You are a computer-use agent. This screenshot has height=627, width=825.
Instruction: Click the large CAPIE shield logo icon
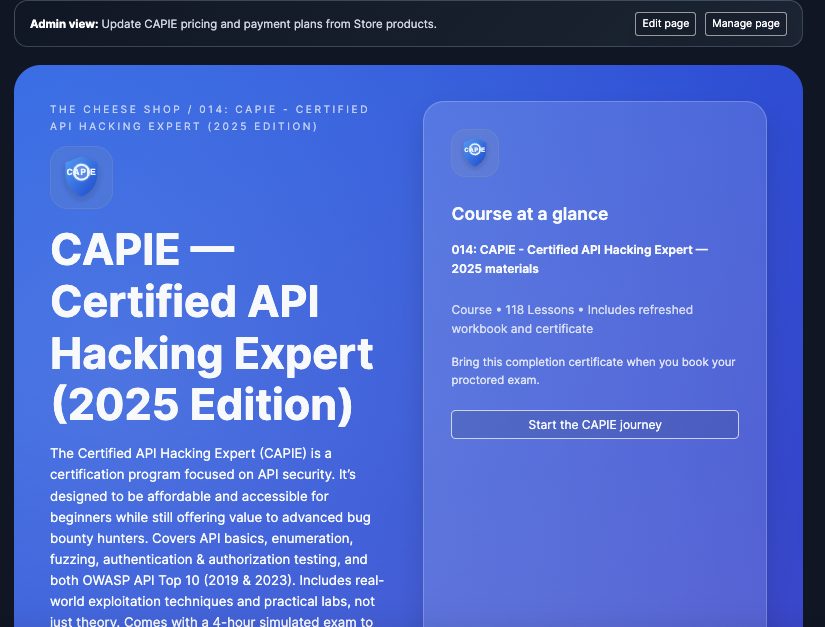tap(82, 177)
